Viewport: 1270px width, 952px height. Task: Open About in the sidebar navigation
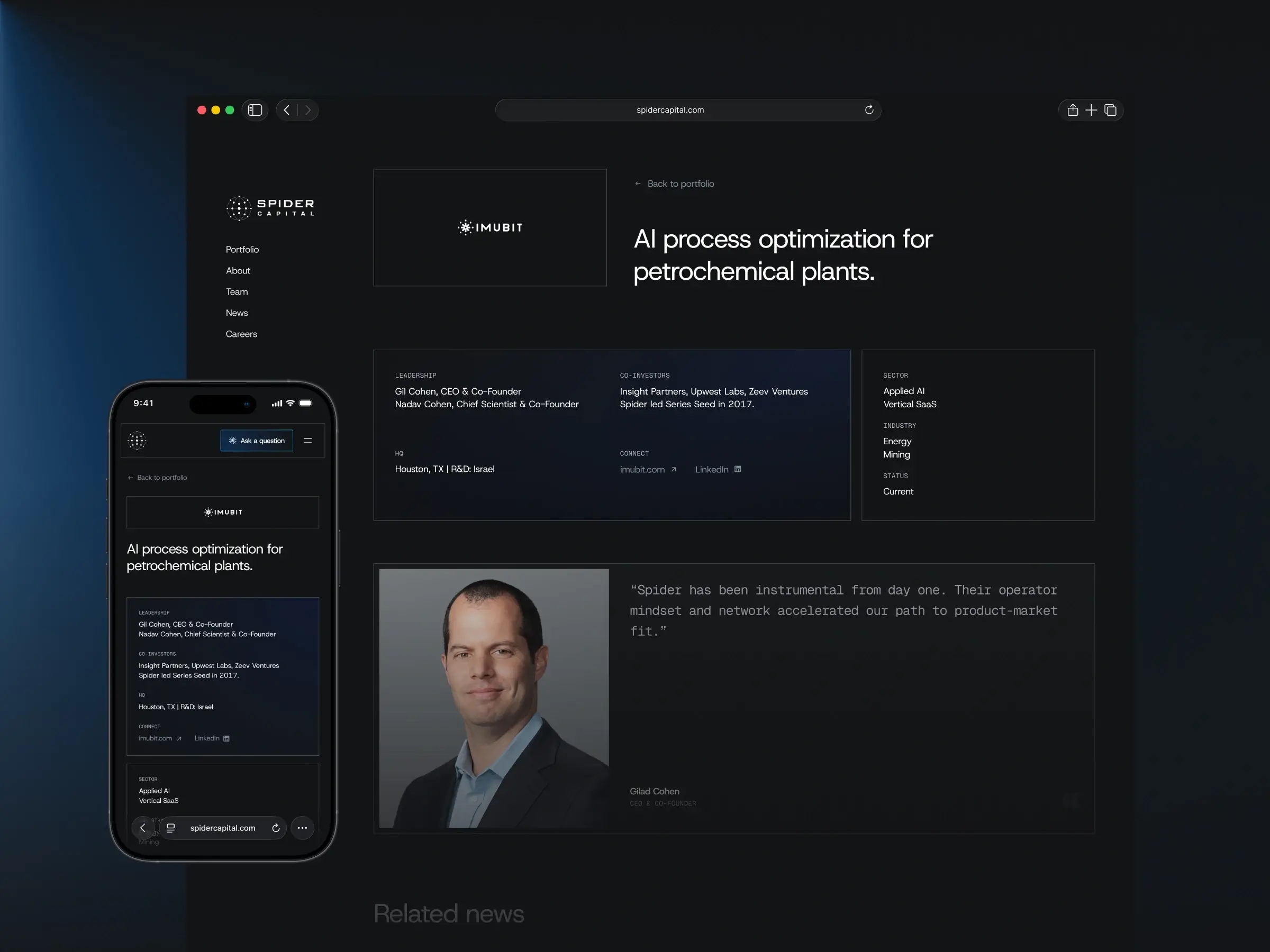tap(238, 271)
